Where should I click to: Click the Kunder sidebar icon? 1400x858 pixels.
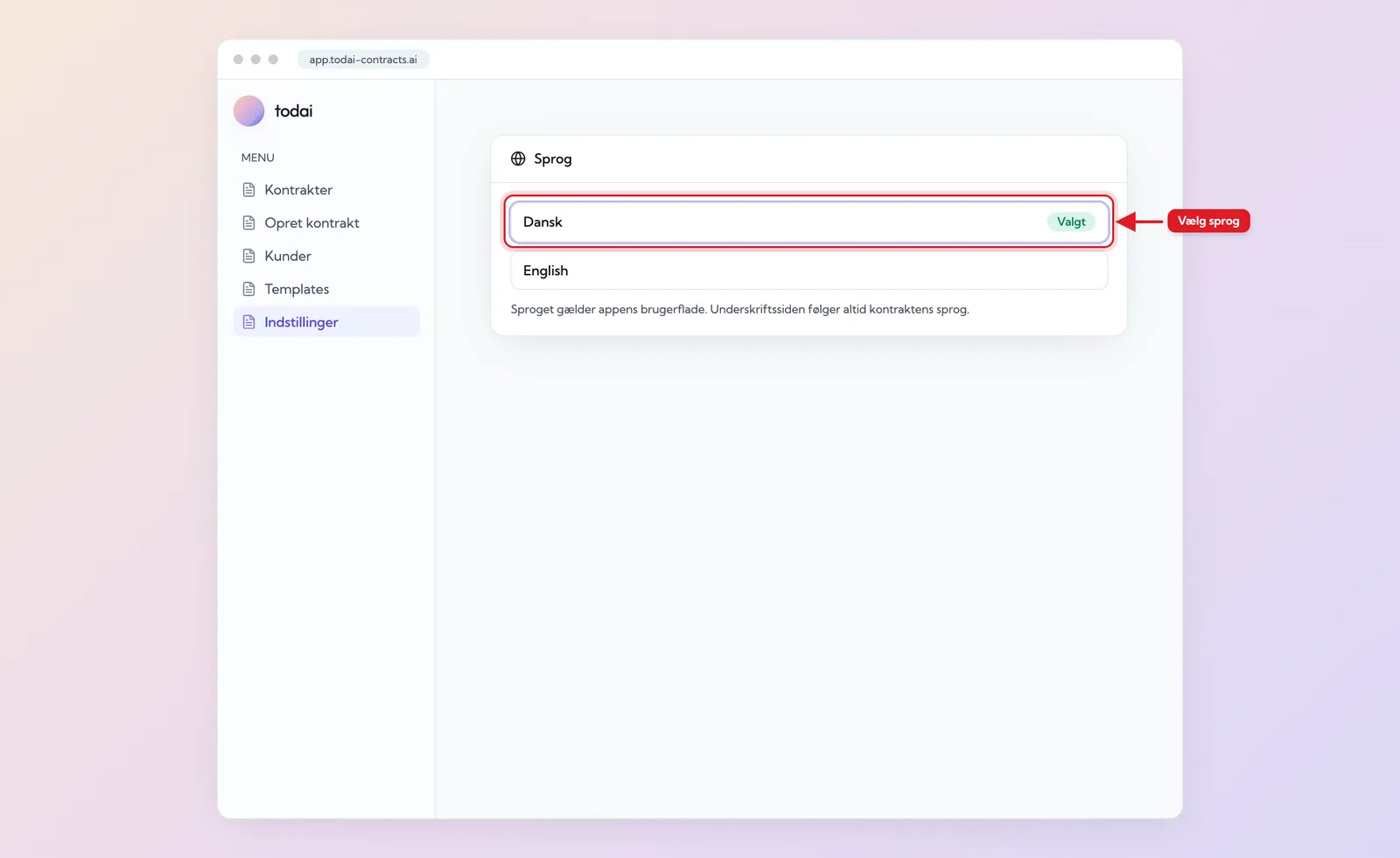click(x=248, y=257)
